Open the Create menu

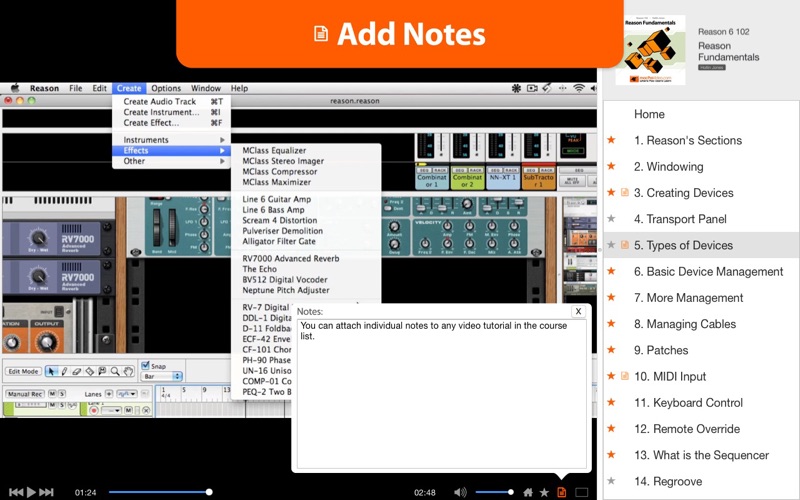(x=129, y=88)
